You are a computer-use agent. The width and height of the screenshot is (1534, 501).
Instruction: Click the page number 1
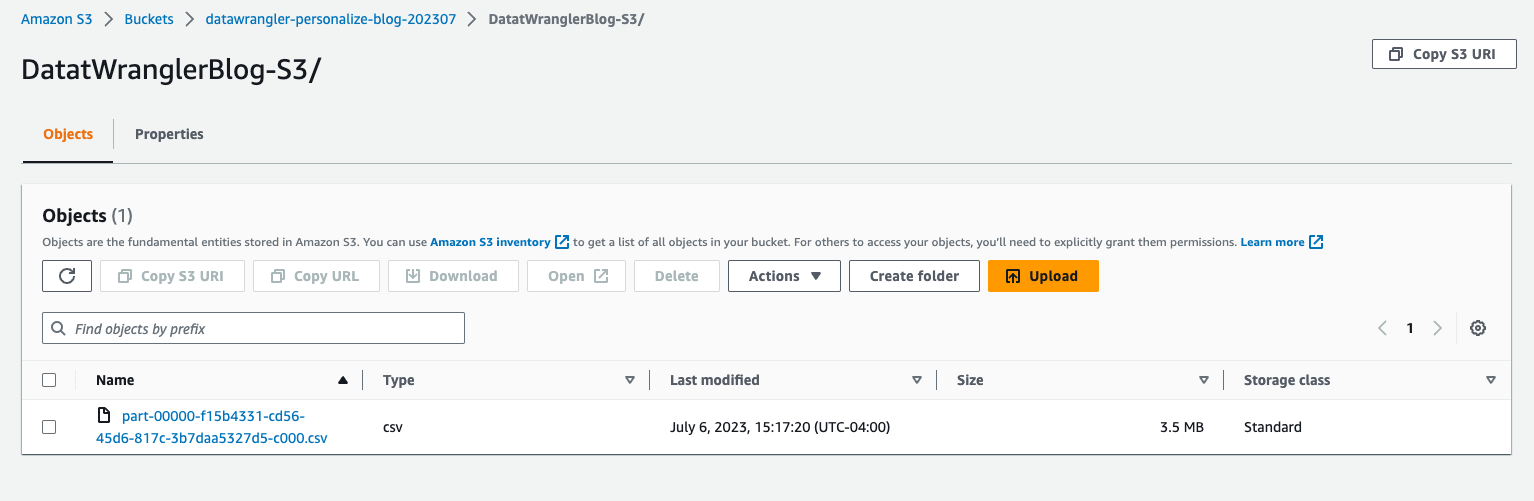[1410, 328]
